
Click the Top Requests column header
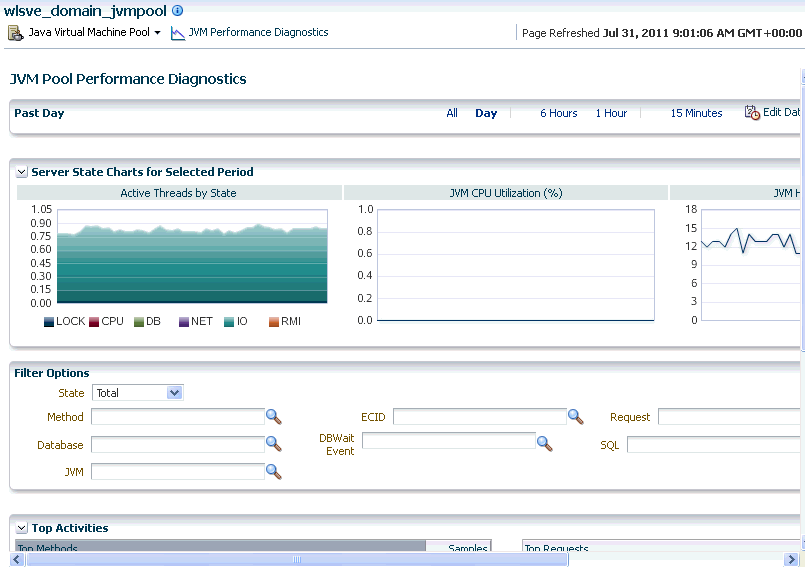pos(661,546)
